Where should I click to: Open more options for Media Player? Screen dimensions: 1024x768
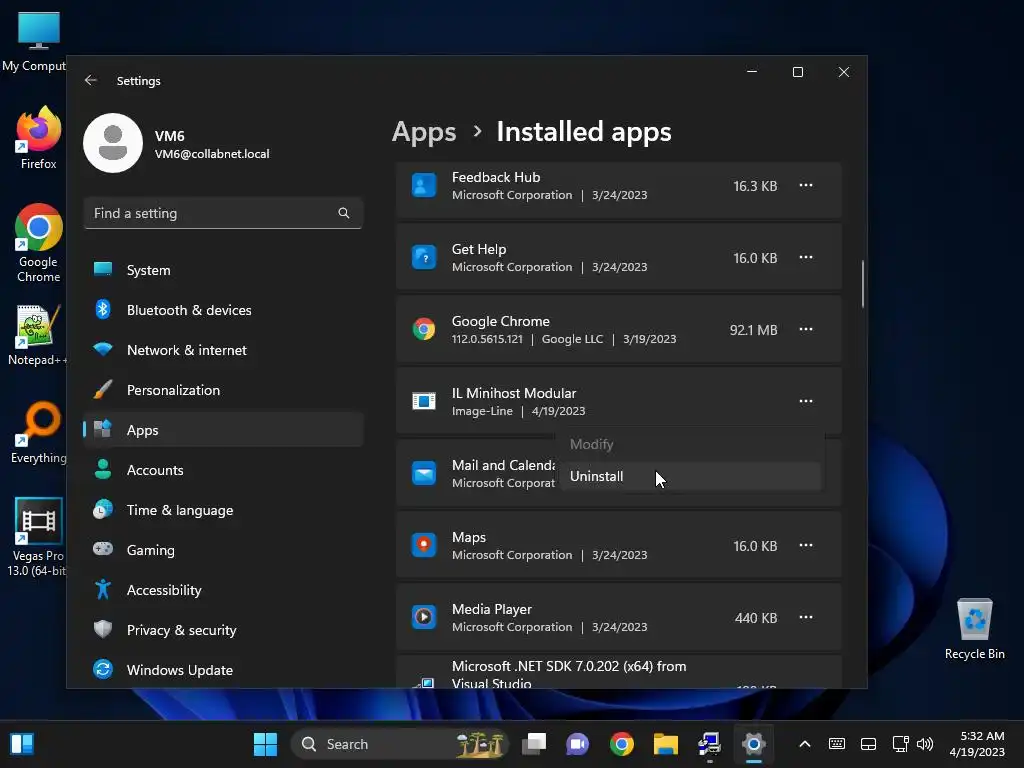click(x=806, y=617)
